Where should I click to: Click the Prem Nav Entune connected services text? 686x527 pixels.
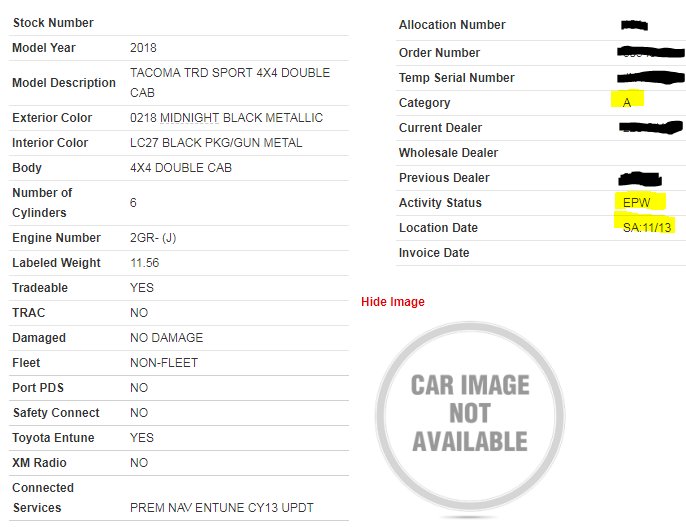pos(221,508)
